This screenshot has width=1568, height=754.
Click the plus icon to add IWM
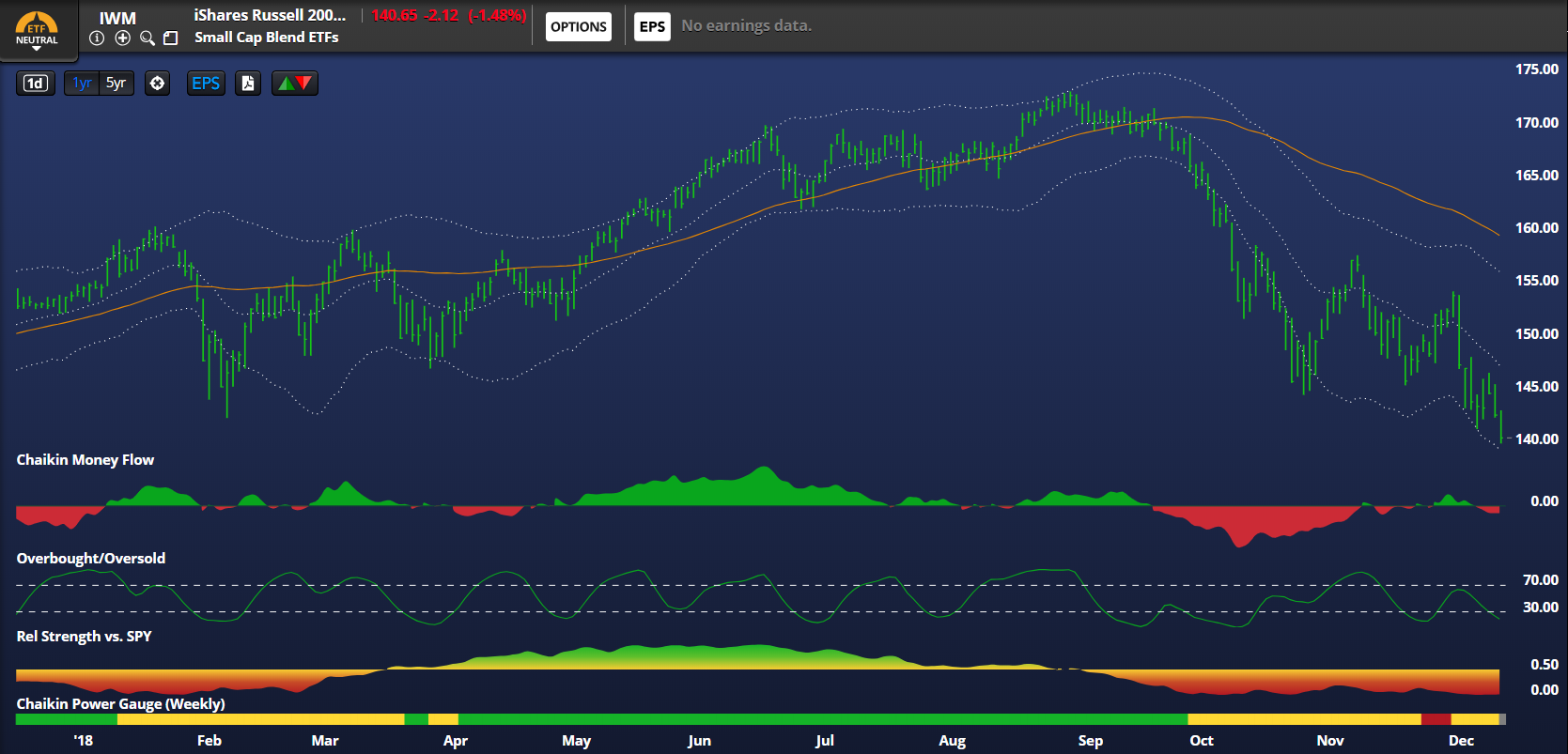pyautogui.click(x=122, y=38)
